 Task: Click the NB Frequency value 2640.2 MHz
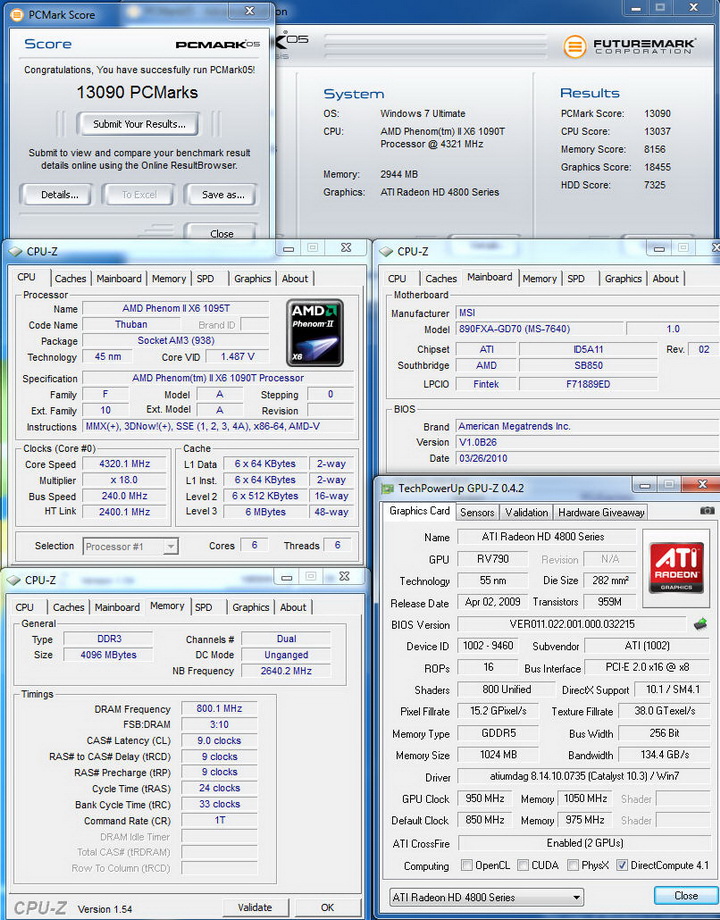point(286,671)
